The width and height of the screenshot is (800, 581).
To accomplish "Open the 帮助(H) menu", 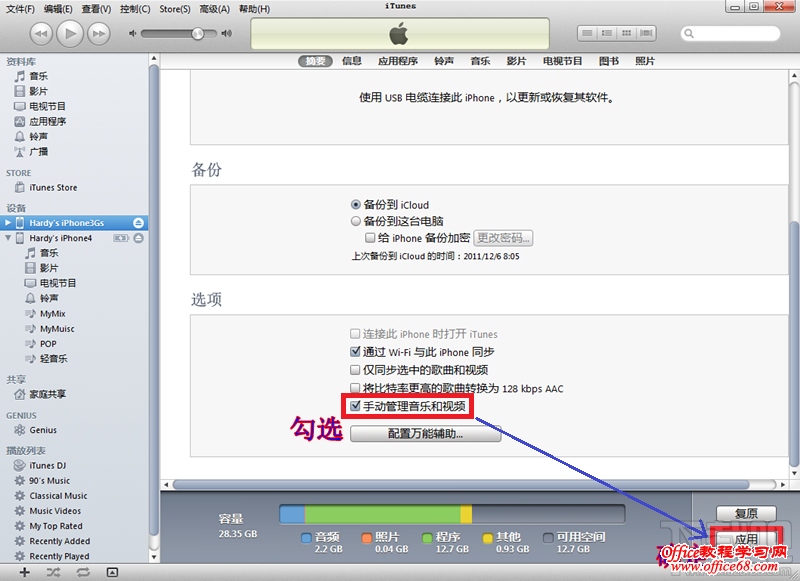I will [x=254, y=9].
